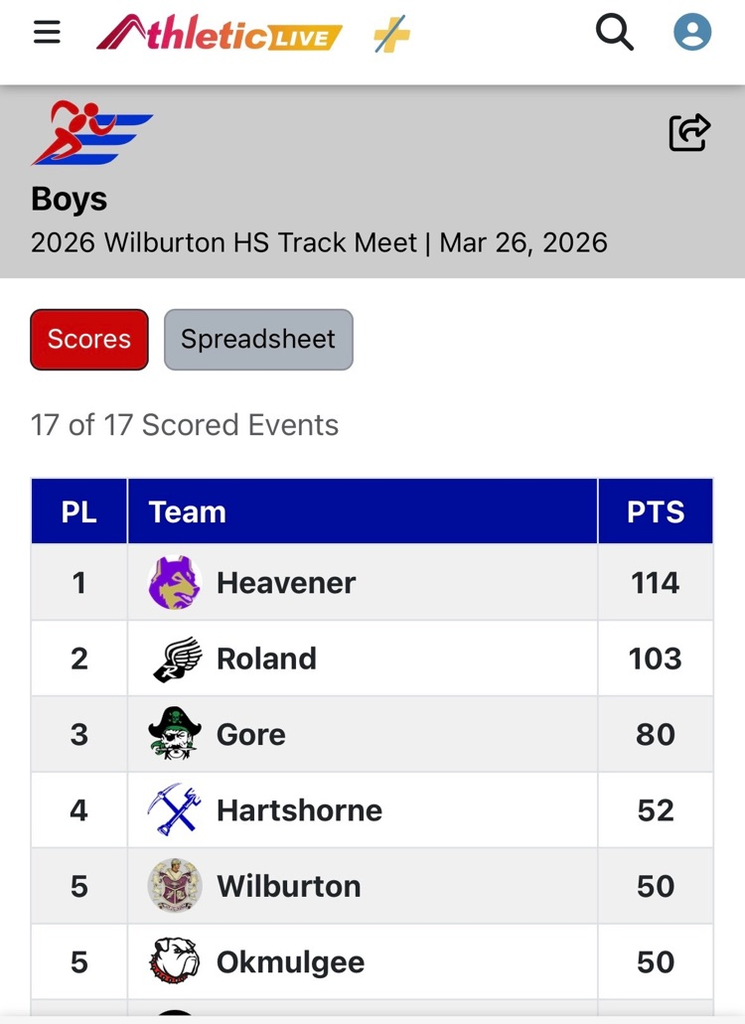Image resolution: width=745 pixels, height=1024 pixels.
Task: Open the Heavener team link
Action: pos(286,583)
